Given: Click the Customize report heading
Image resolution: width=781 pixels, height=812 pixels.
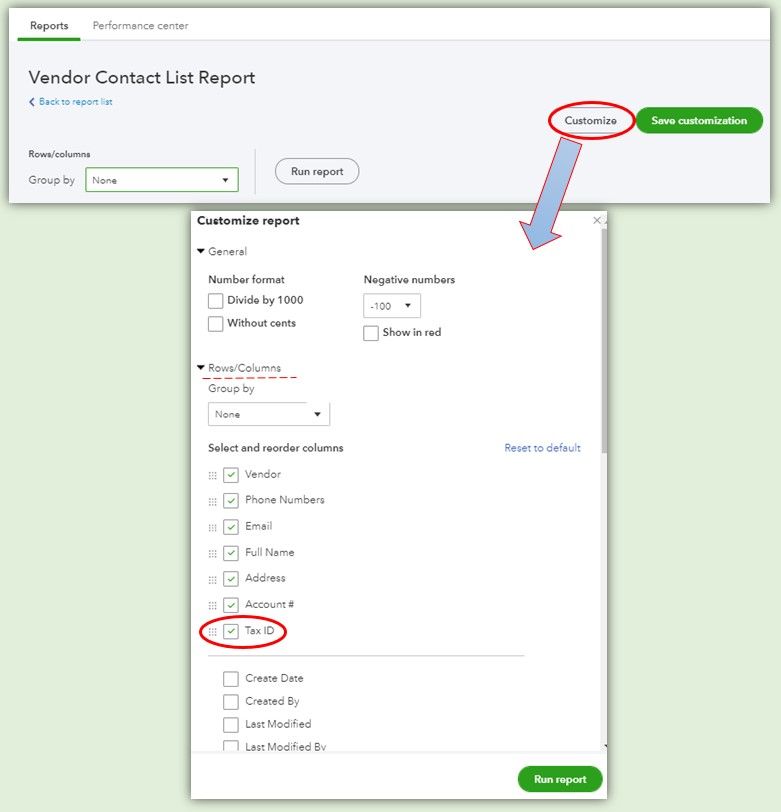Looking at the screenshot, I should click(248, 221).
